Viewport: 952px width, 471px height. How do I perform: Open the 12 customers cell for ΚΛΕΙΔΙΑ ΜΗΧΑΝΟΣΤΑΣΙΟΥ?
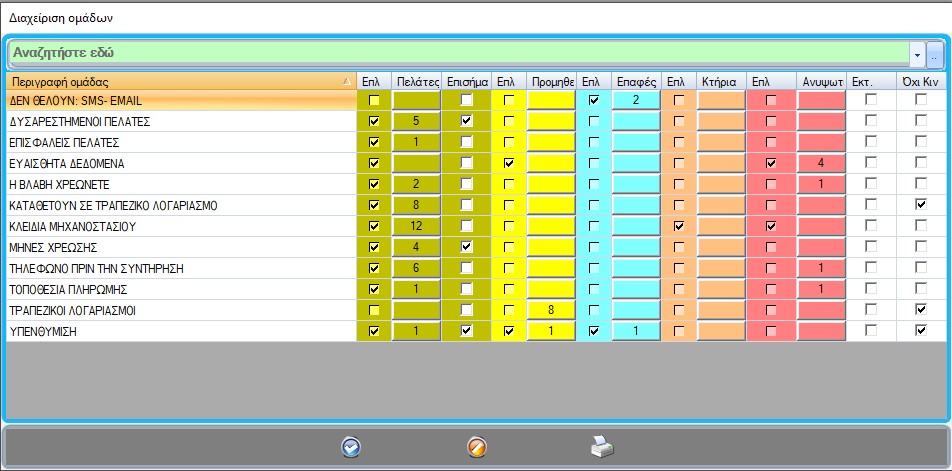point(416,226)
